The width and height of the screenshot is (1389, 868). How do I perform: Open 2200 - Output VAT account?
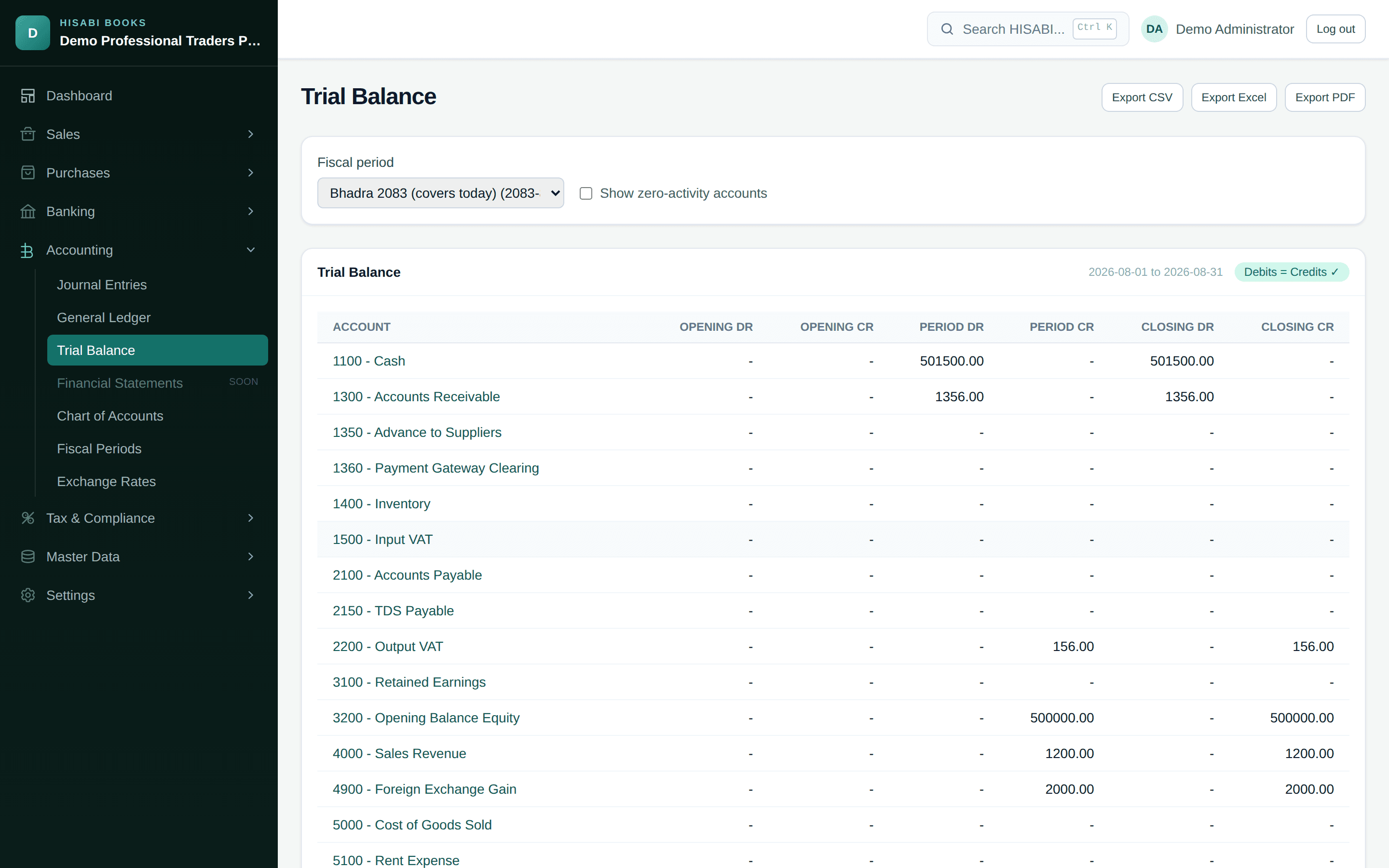point(388,646)
